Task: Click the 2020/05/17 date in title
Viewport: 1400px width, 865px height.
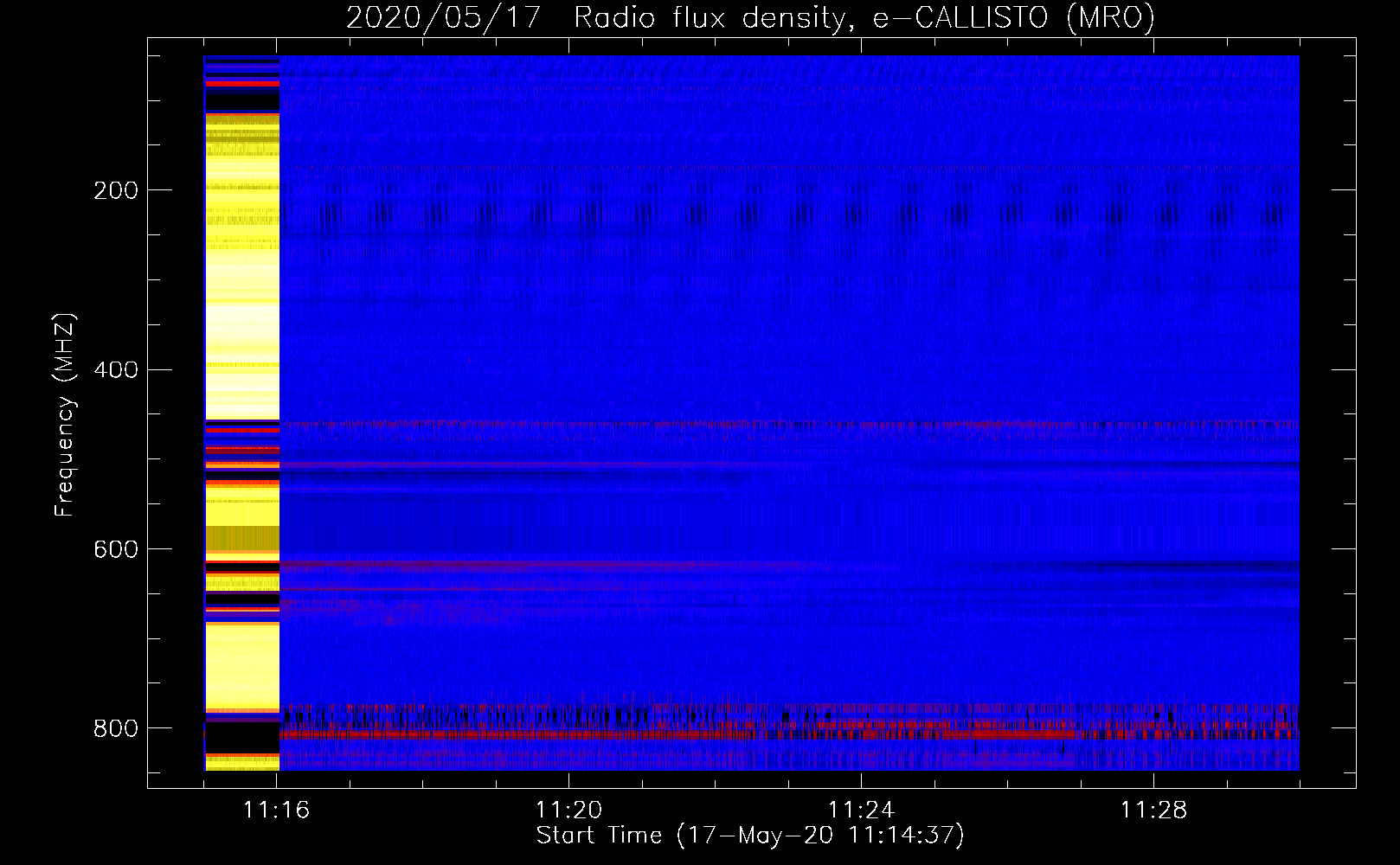Action: point(443,18)
